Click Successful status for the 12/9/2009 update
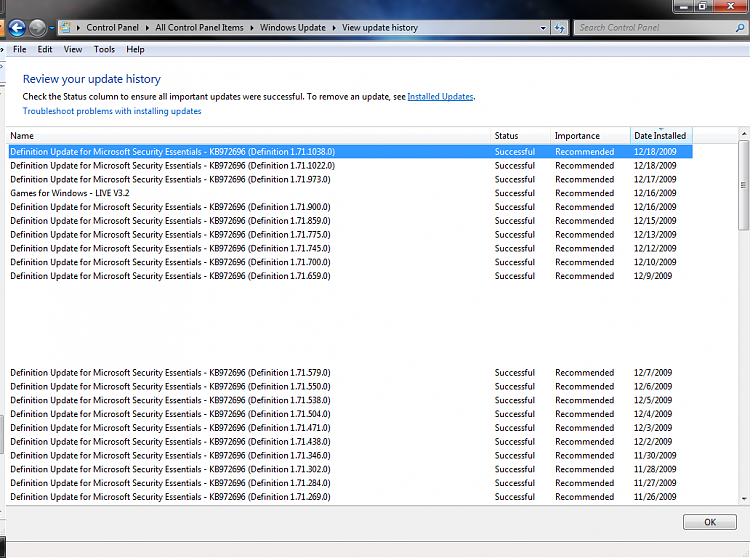 [x=515, y=276]
